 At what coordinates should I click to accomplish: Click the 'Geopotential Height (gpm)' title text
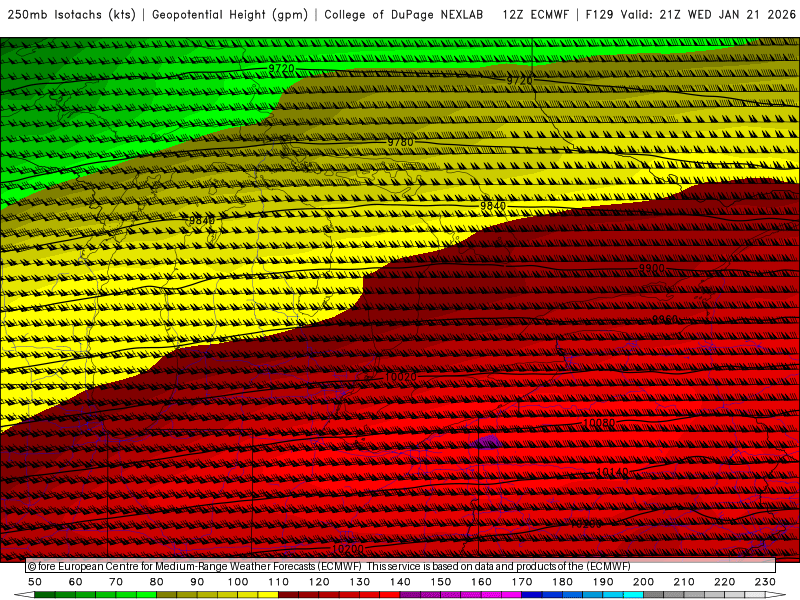(230, 15)
